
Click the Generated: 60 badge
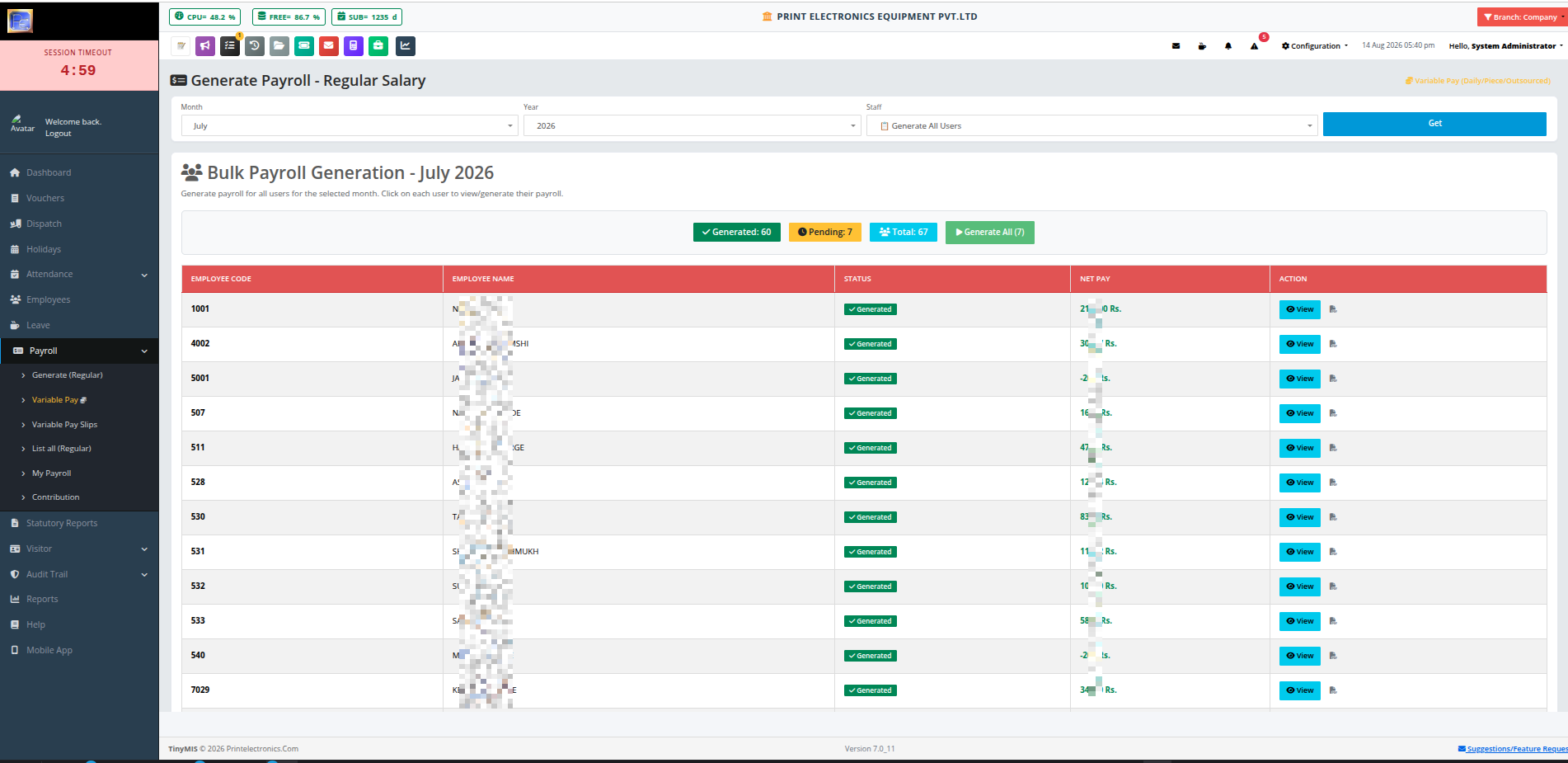(736, 233)
